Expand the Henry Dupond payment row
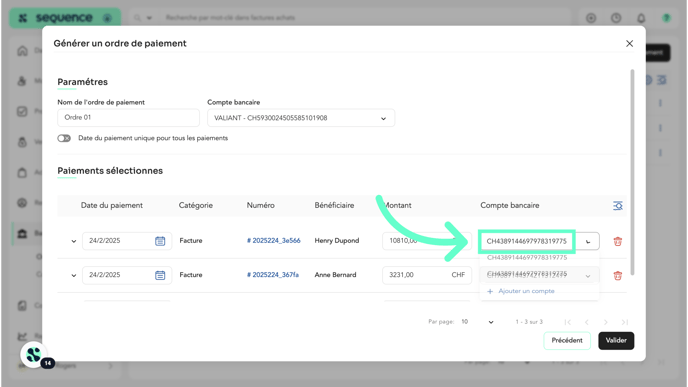 coord(74,241)
